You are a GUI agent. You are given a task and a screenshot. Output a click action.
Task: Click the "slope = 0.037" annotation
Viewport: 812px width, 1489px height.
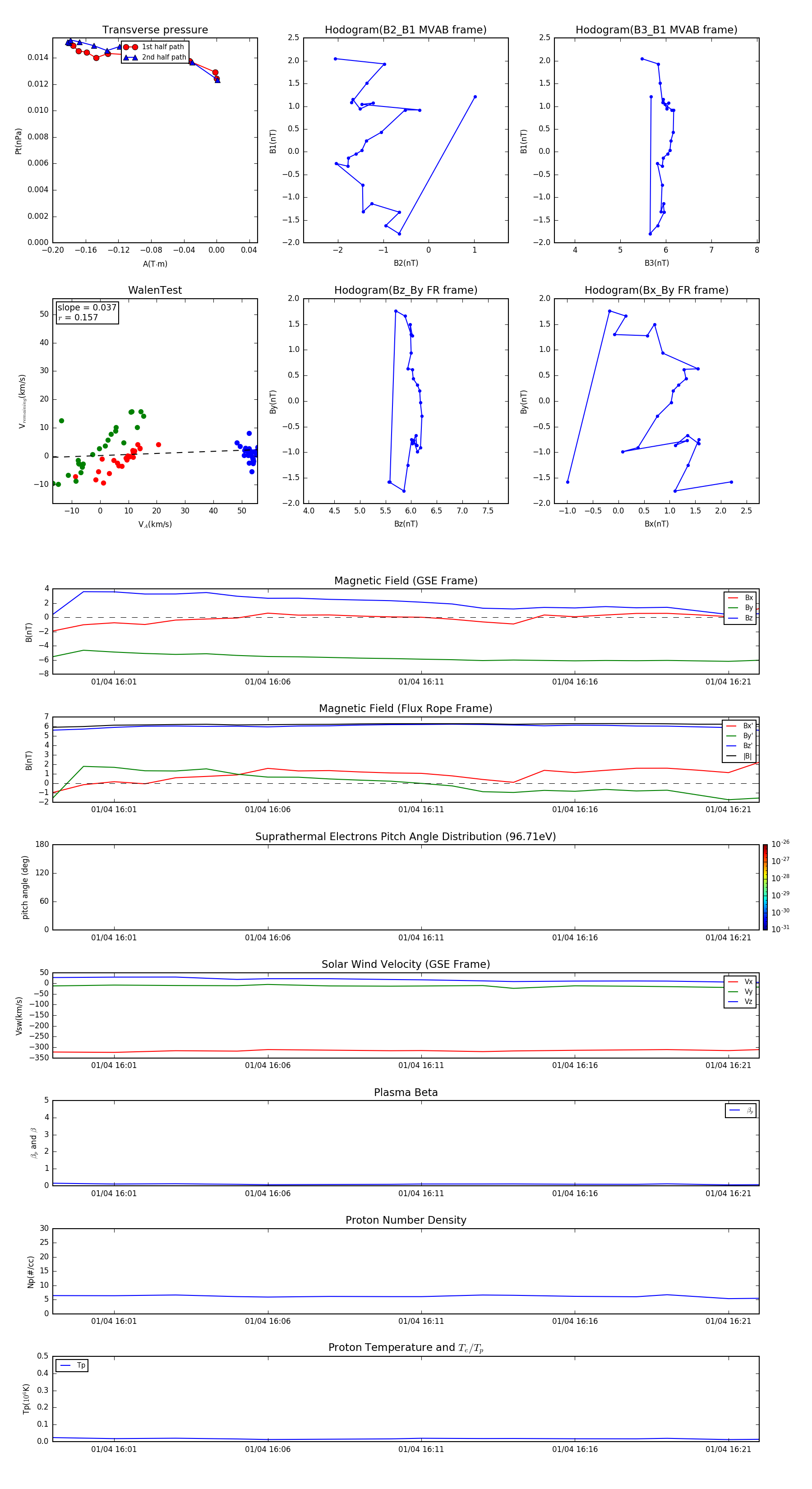pyautogui.click(x=87, y=308)
